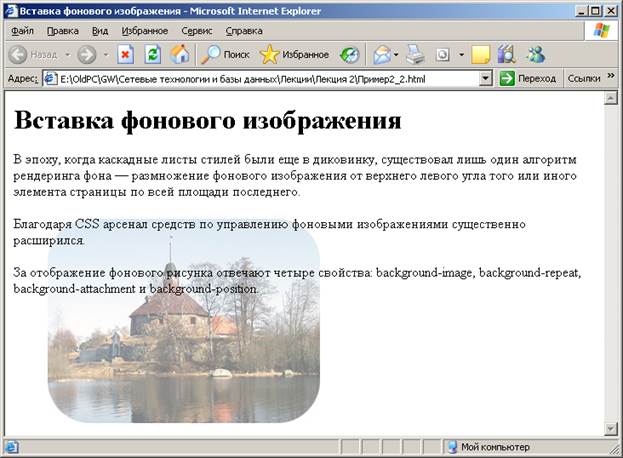
Task: Click the Media/History globe icon in toolbar
Action: (x=349, y=54)
